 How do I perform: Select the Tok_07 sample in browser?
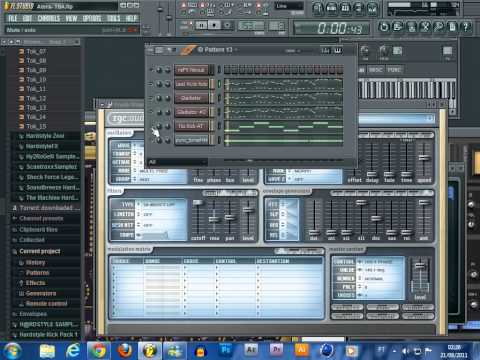(36, 51)
